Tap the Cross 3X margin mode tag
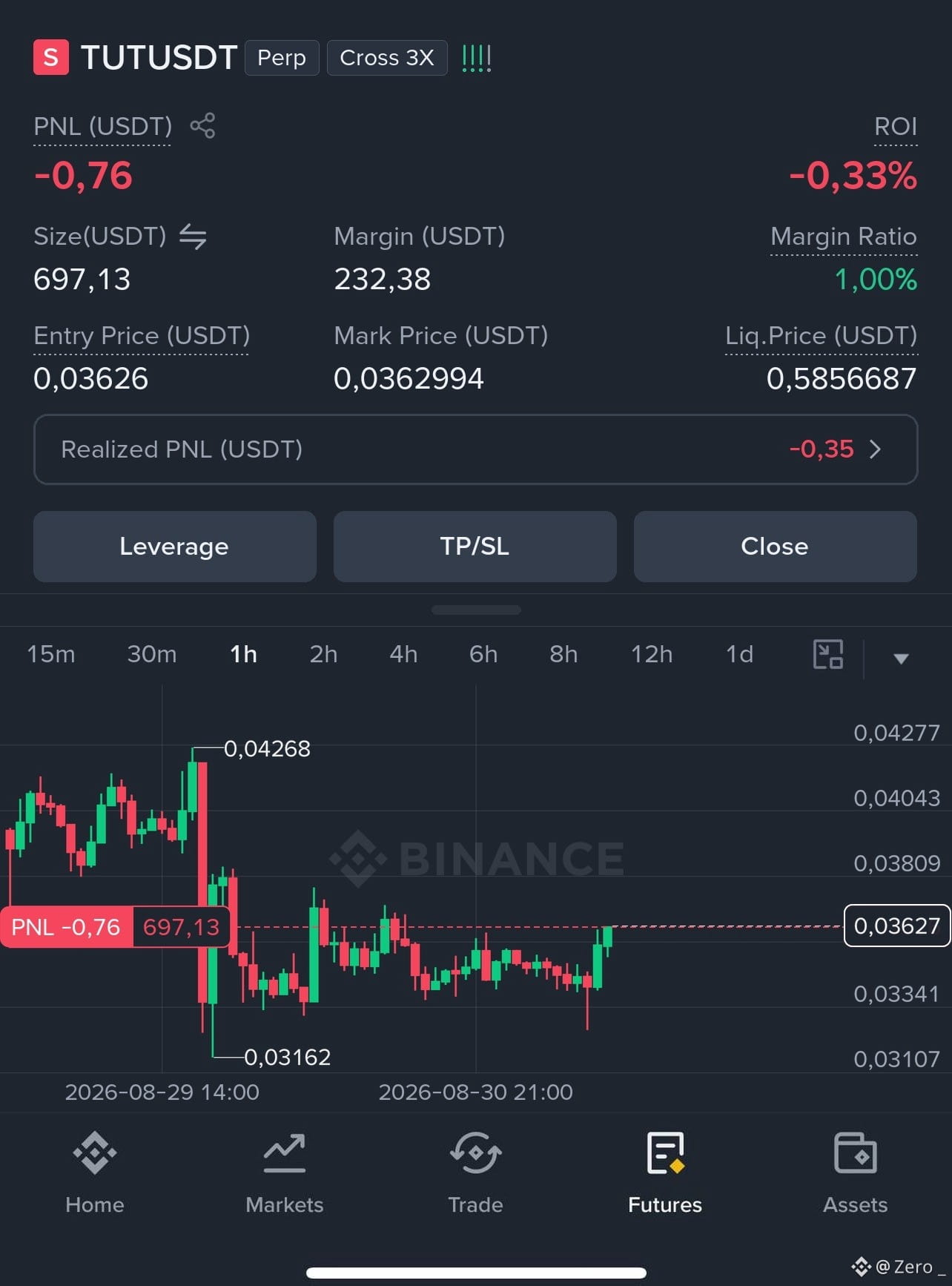Image resolution: width=952 pixels, height=1286 pixels. (x=387, y=58)
